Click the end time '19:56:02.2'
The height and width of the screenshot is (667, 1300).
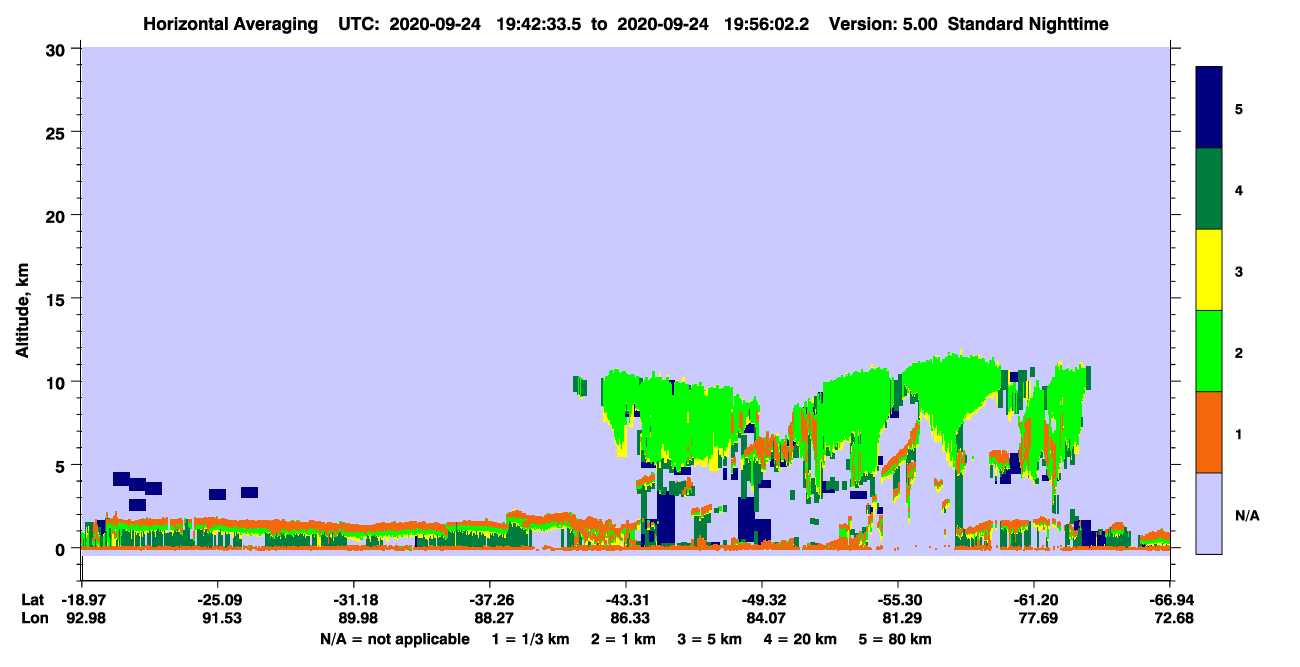point(765,23)
